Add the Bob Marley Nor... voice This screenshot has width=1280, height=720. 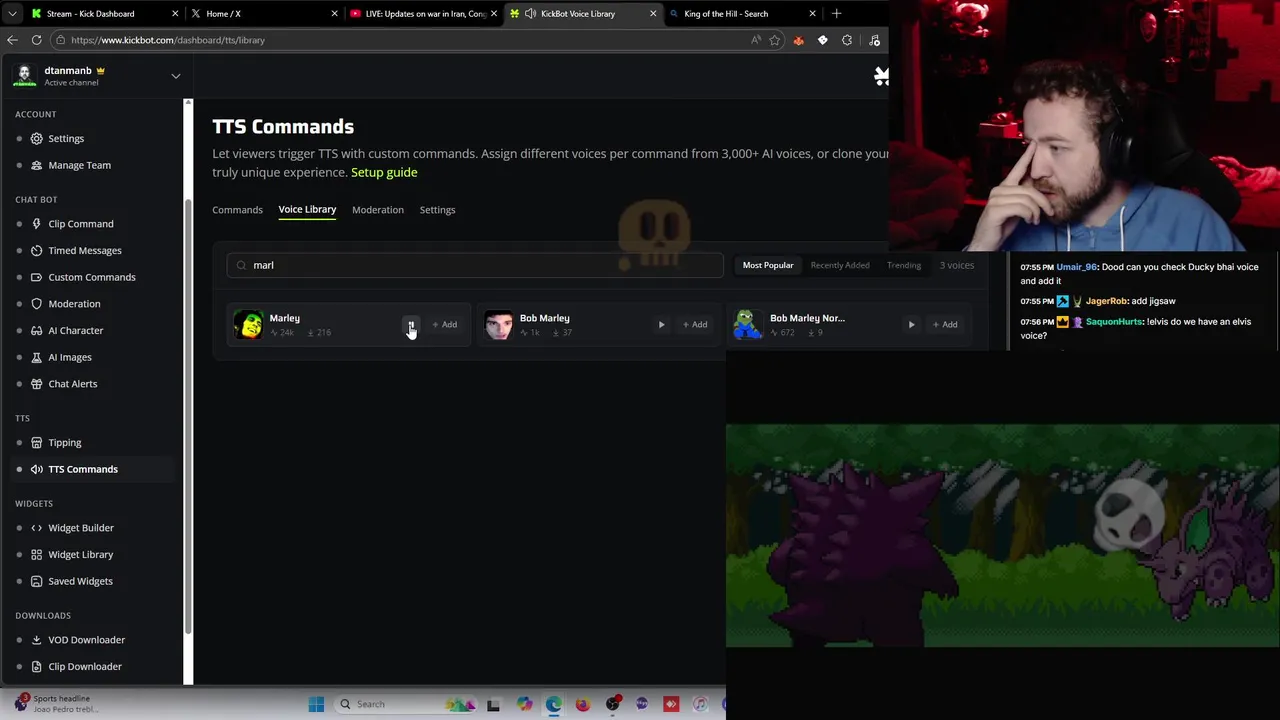point(945,325)
